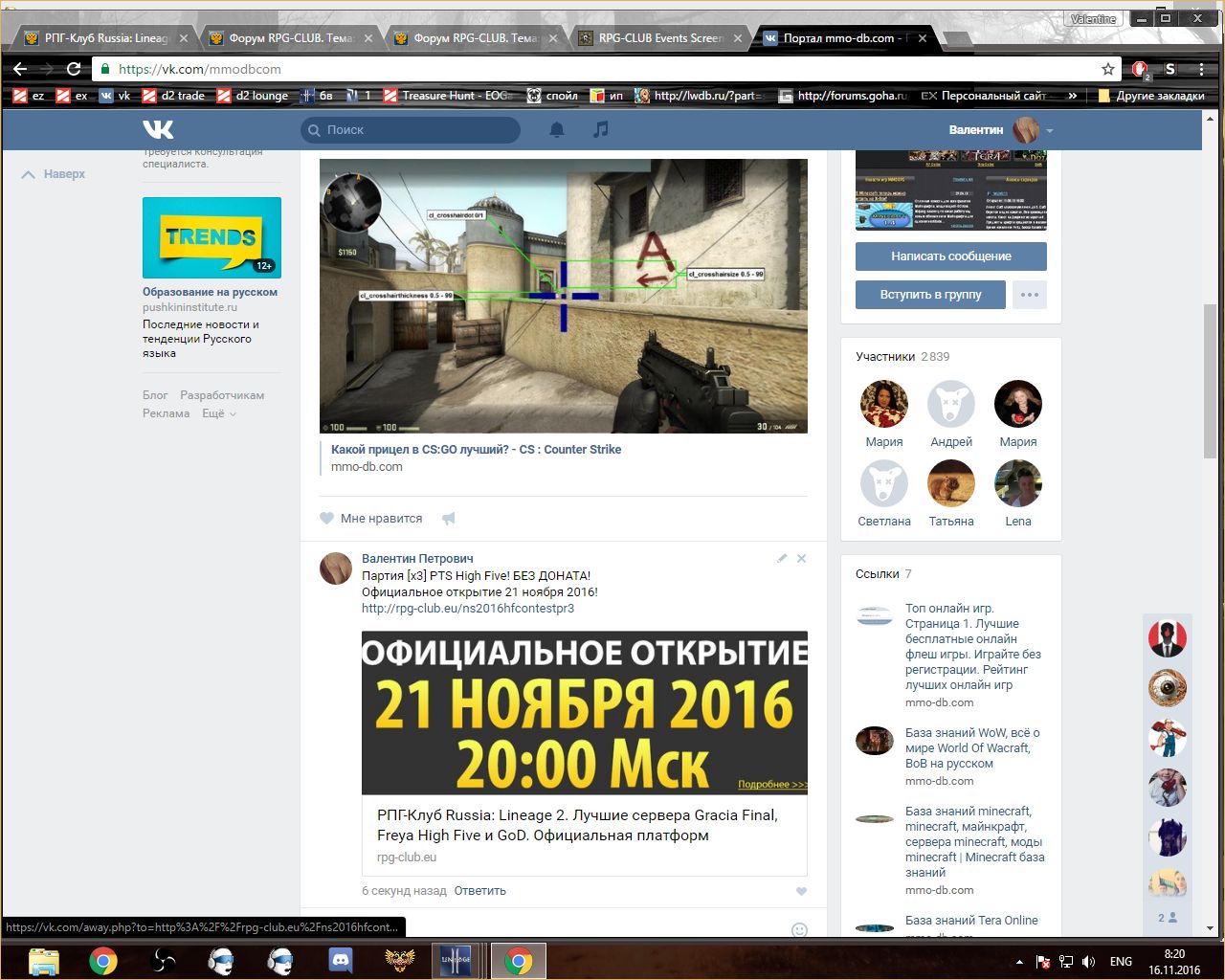Like the post with Мне нравится
This screenshot has width=1225, height=980.
[x=371, y=518]
